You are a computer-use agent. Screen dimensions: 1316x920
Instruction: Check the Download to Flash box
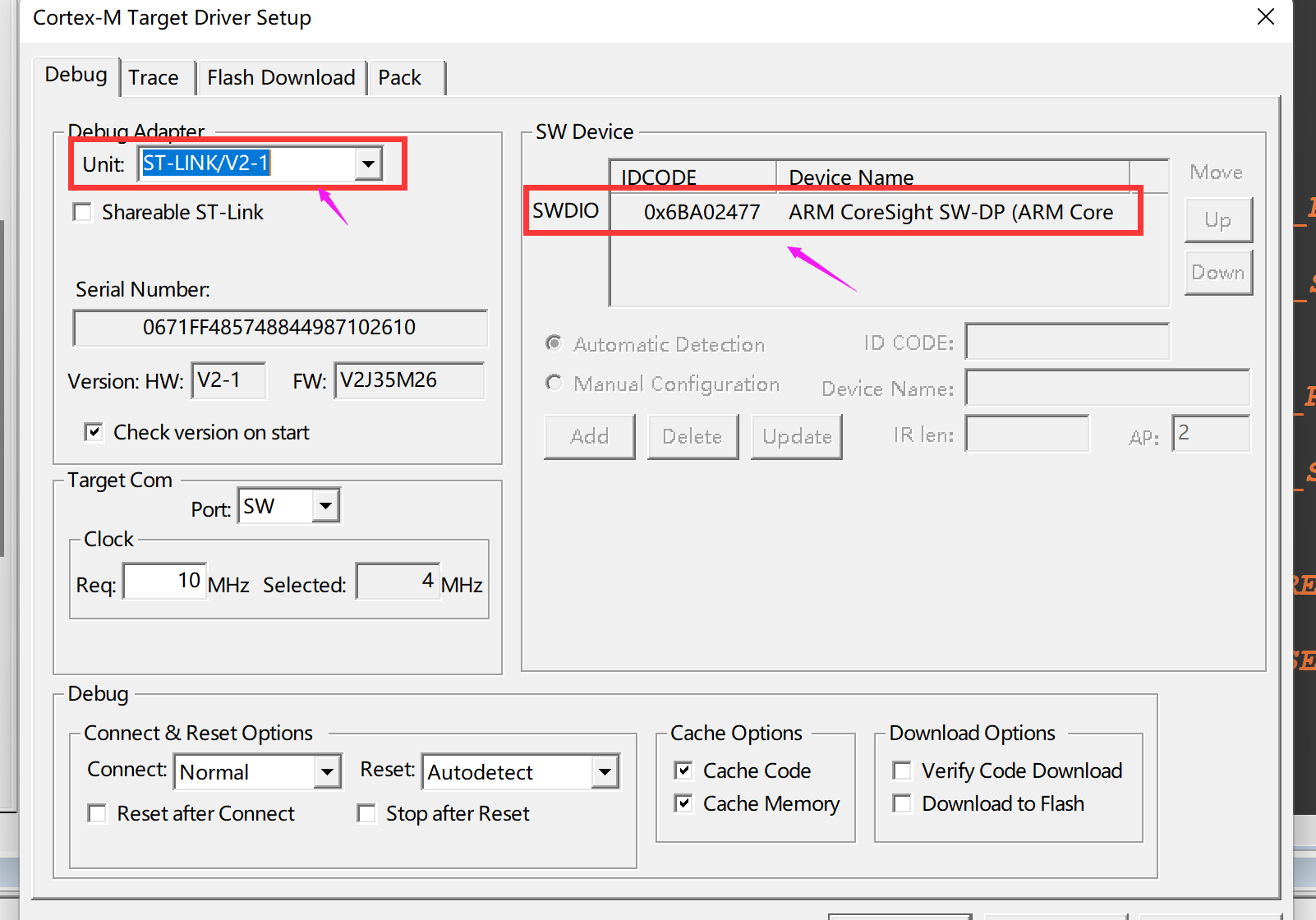(902, 803)
